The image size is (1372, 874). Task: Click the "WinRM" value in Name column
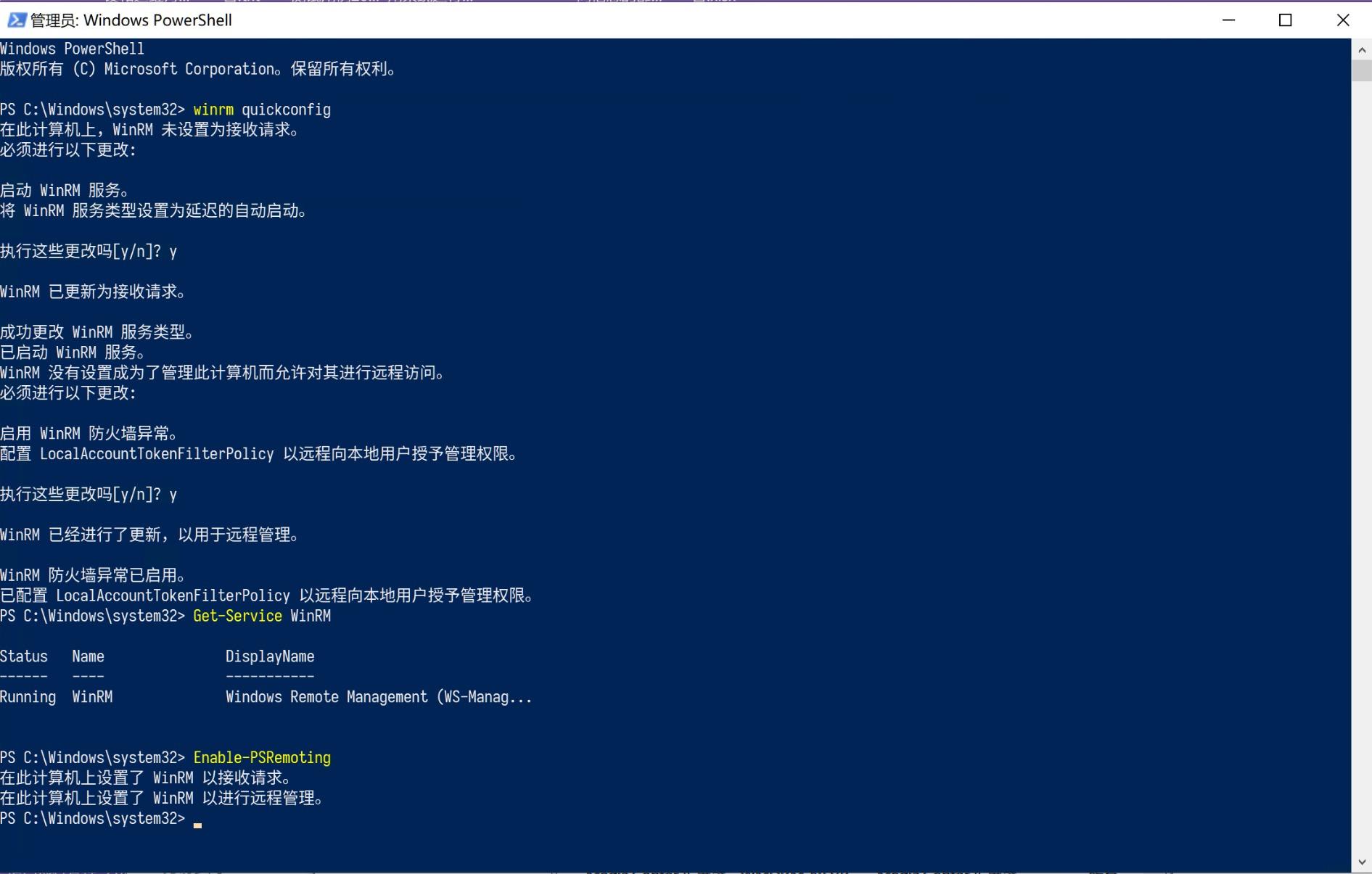[x=92, y=697]
